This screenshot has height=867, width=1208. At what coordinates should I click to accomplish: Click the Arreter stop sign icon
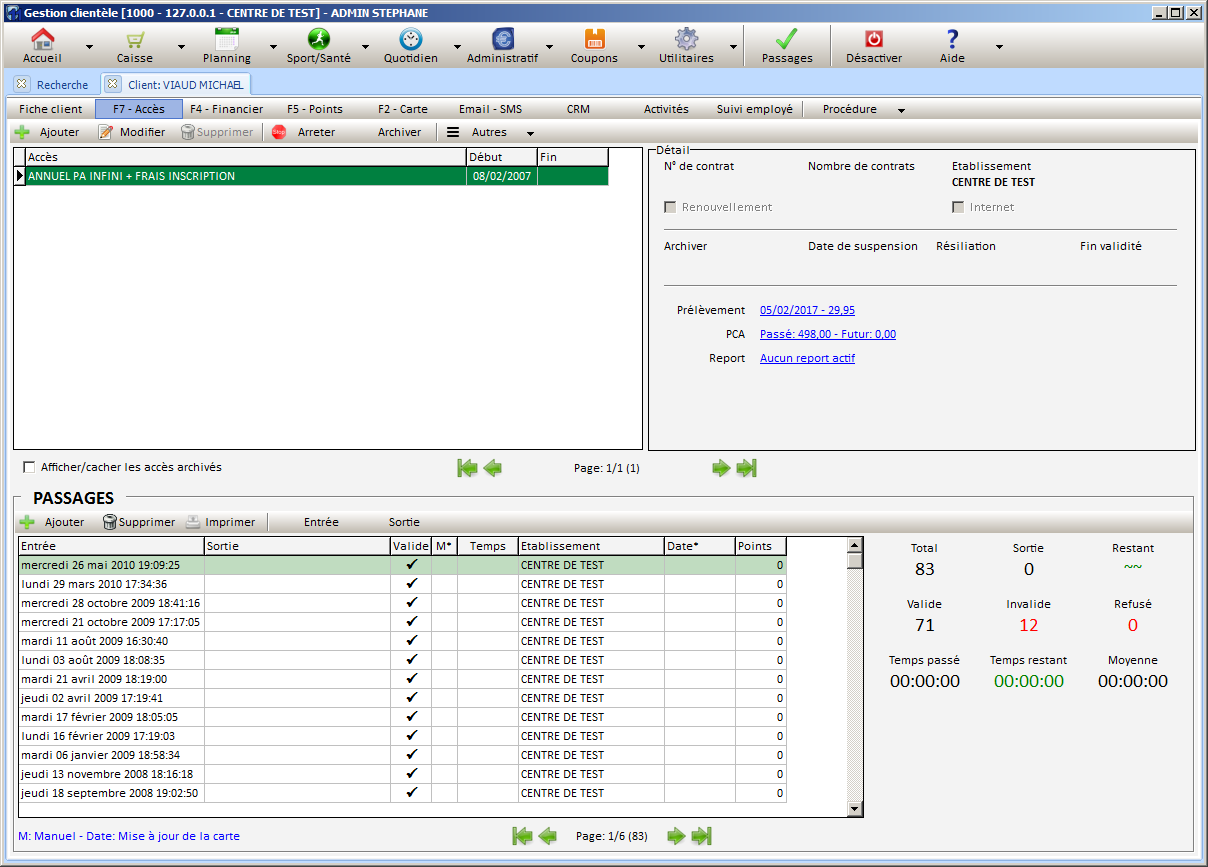pyautogui.click(x=279, y=132)
